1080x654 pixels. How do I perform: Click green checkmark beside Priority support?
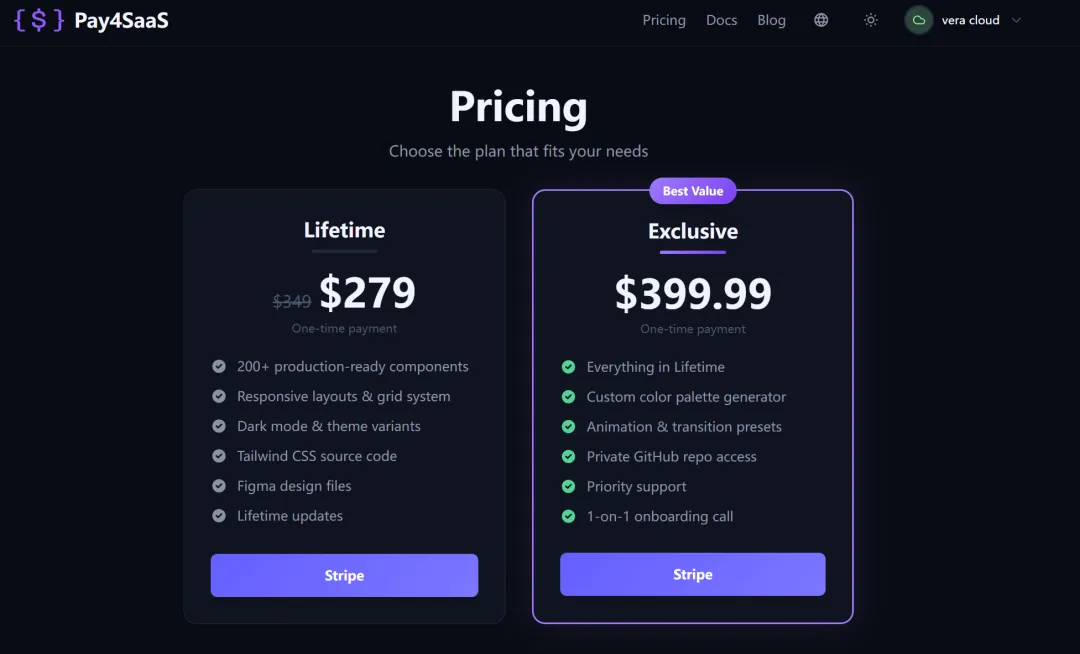click(x=568, y=487)
